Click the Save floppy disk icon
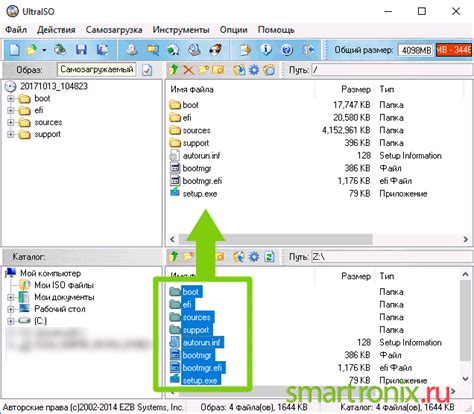 [81, 50]
